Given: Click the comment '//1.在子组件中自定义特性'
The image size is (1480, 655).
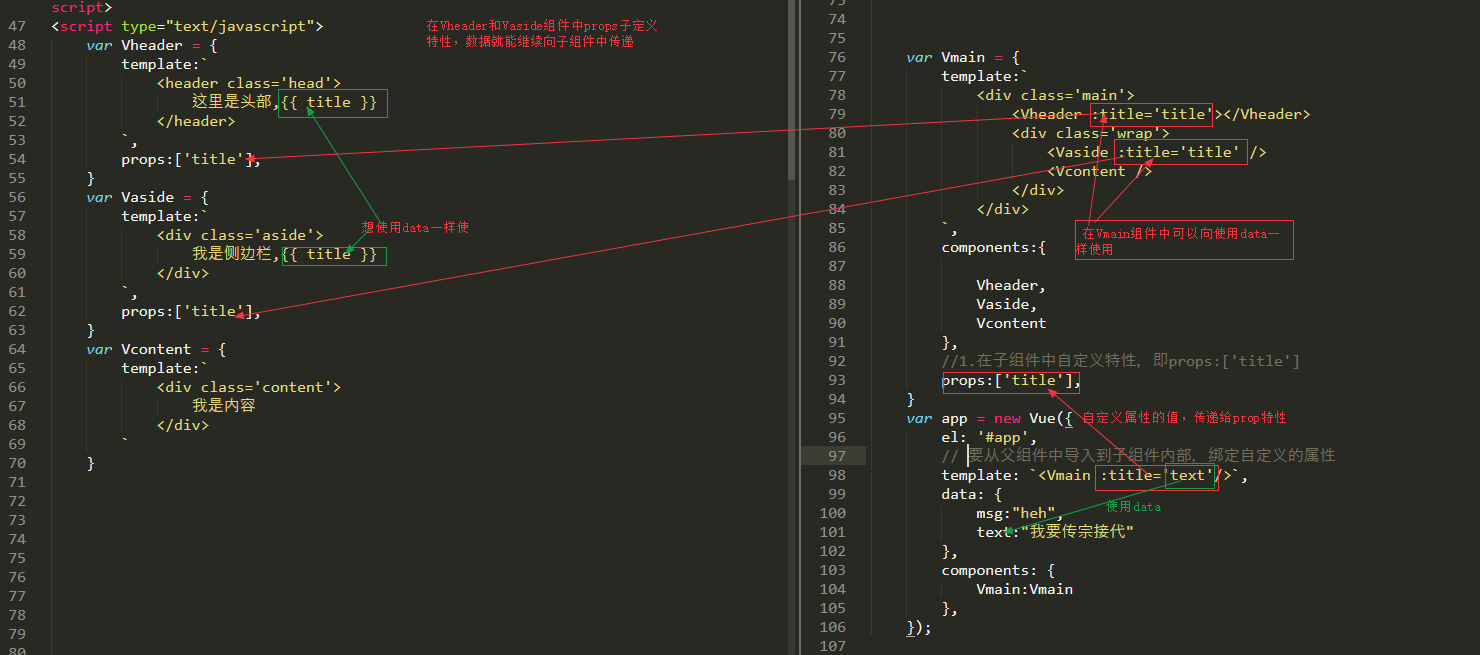Looking at the screenshot, I should coord(1039,361).
